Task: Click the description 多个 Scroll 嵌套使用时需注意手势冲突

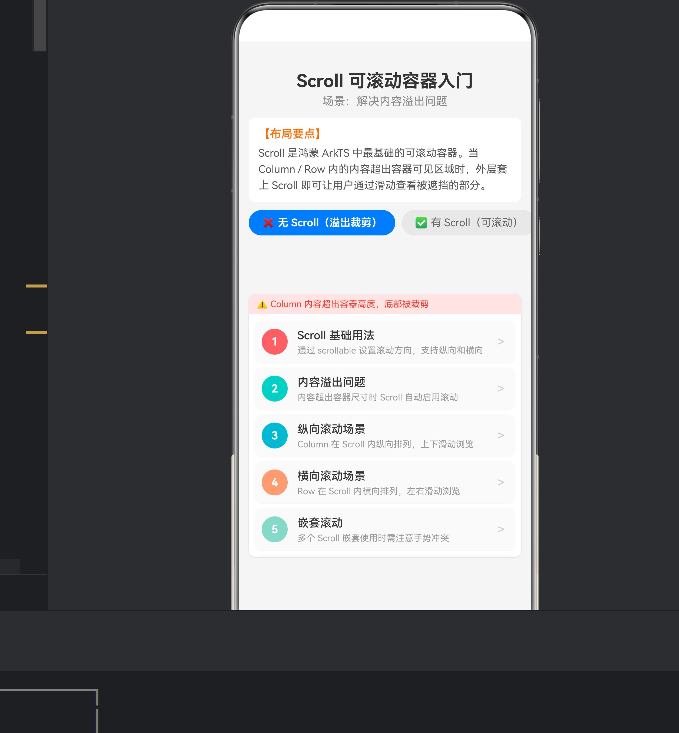Action: point(373,538)
